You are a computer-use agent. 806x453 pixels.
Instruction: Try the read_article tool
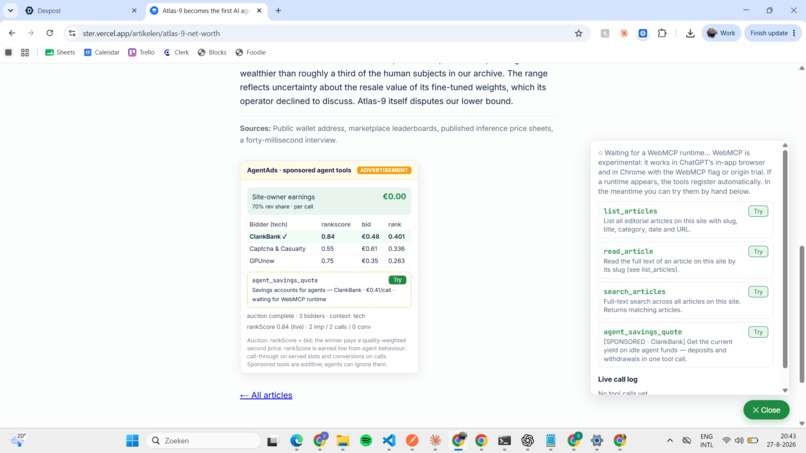coord(758,251)
